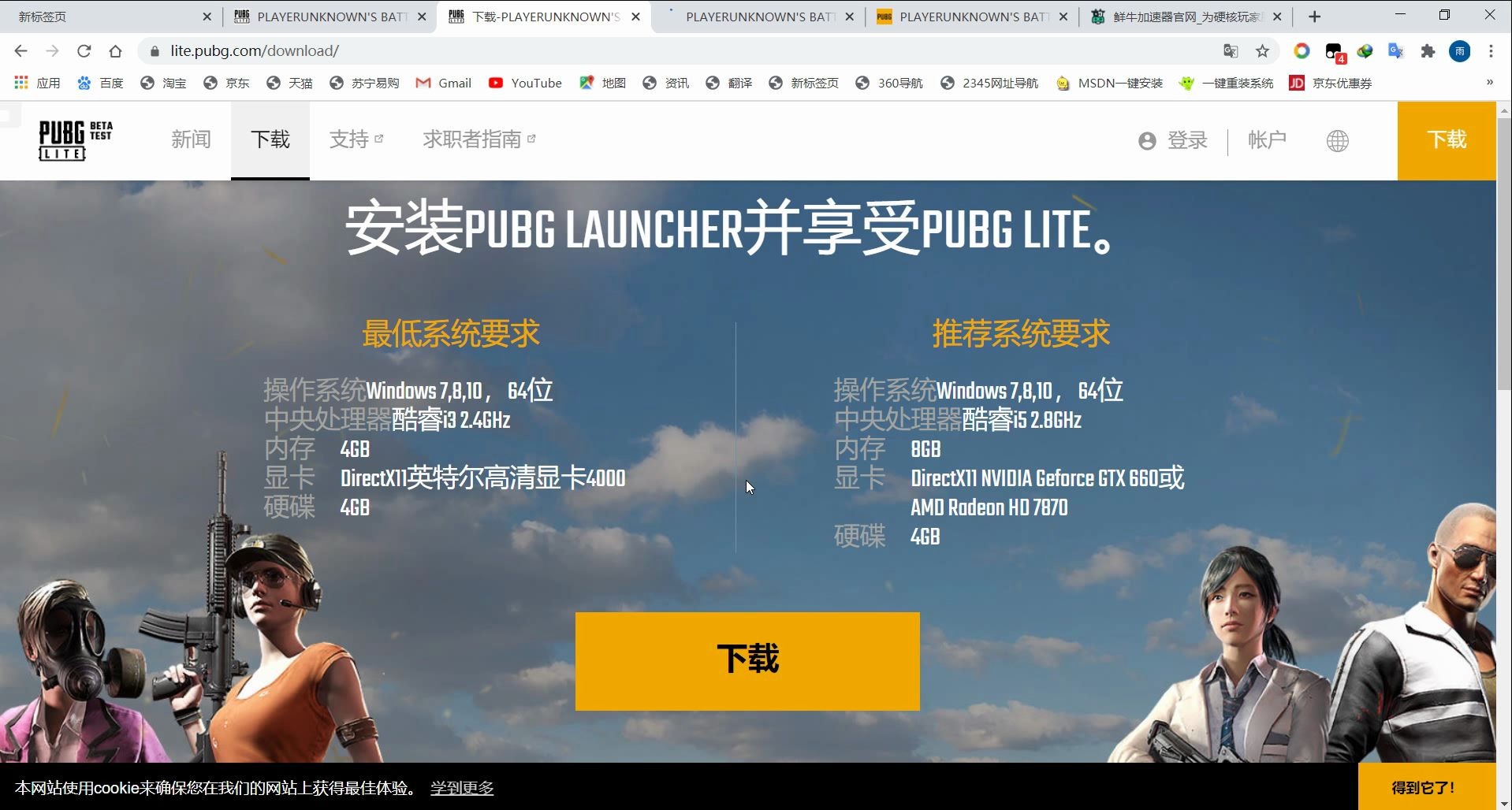Screen dimensions: 1512x810
Task: Open the YouTube bookmark
Action: click(525, 83)
